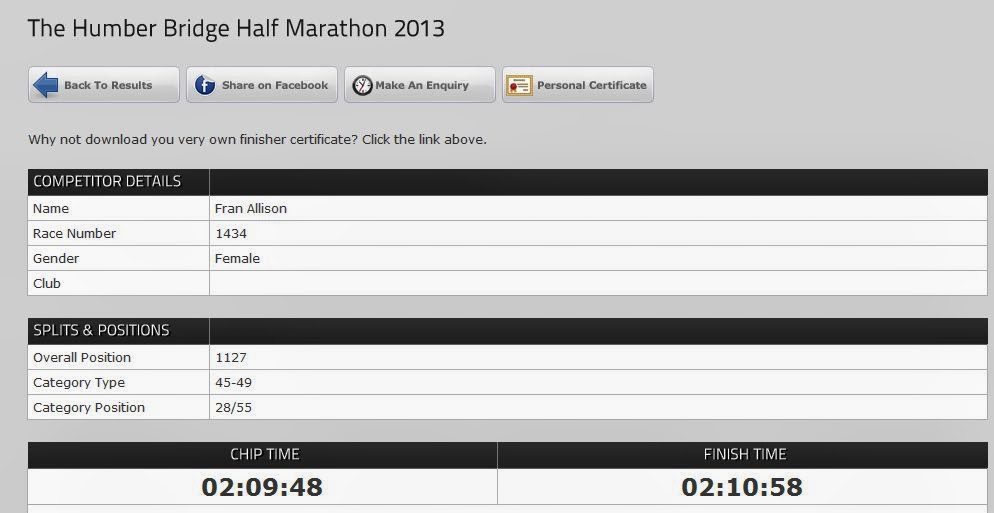Select the SPLITS & POSITIONS header
The width and height of the screenshot is (994, 513).
pyautogui.click(x=101, y=330)
